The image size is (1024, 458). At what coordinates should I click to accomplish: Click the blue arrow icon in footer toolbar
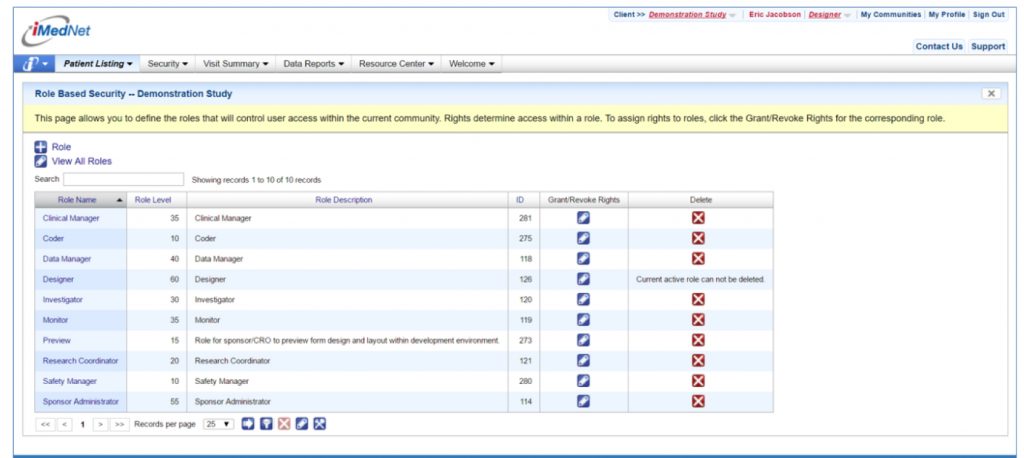click(248, 424)
